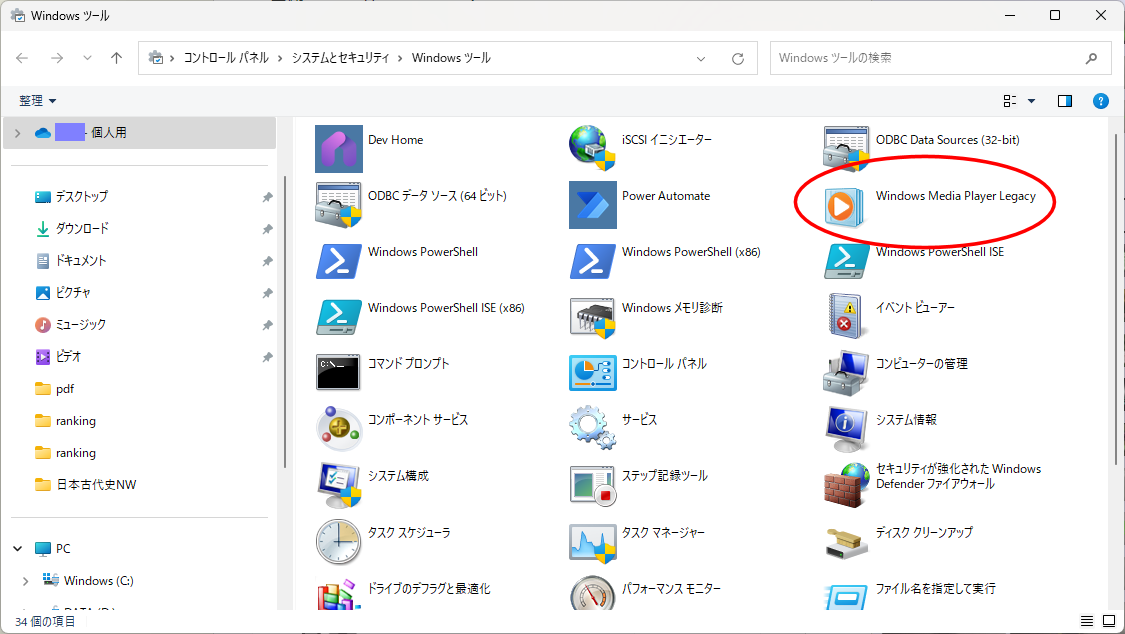Go up one folder level
The height and width of the screenshot is (634, 1125).
point(116,58)
